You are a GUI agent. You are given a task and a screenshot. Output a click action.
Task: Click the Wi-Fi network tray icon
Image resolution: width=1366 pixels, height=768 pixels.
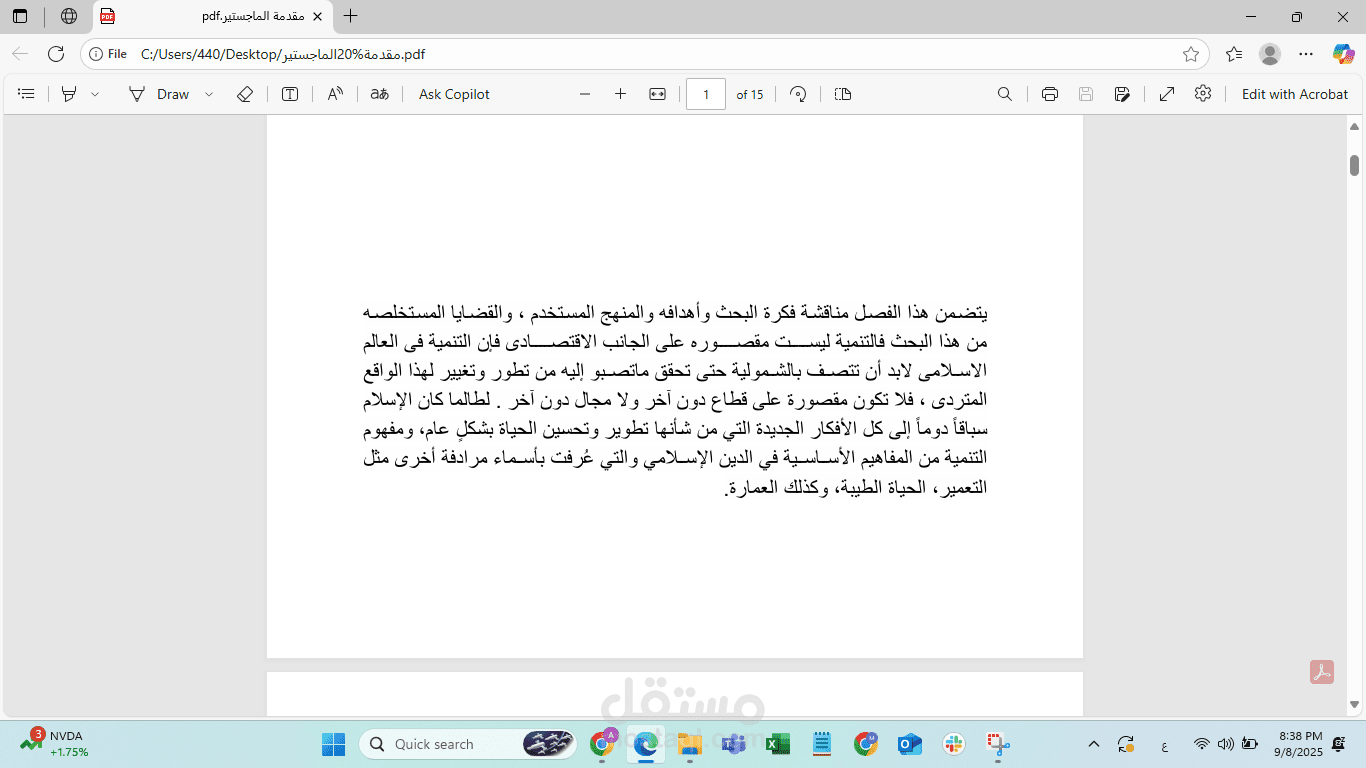[1201, 744]
